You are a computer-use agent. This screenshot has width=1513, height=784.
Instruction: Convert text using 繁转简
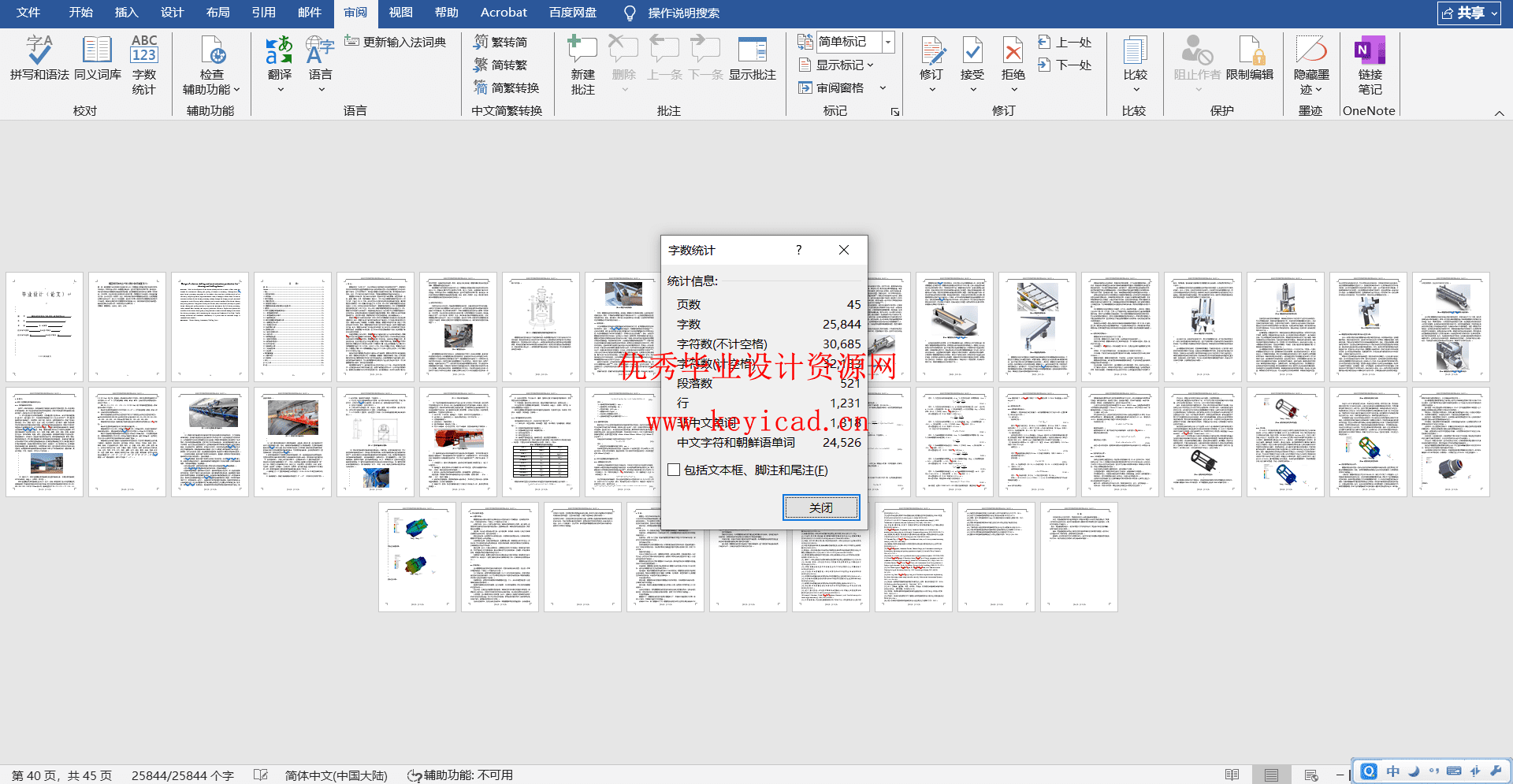point(500,42)
